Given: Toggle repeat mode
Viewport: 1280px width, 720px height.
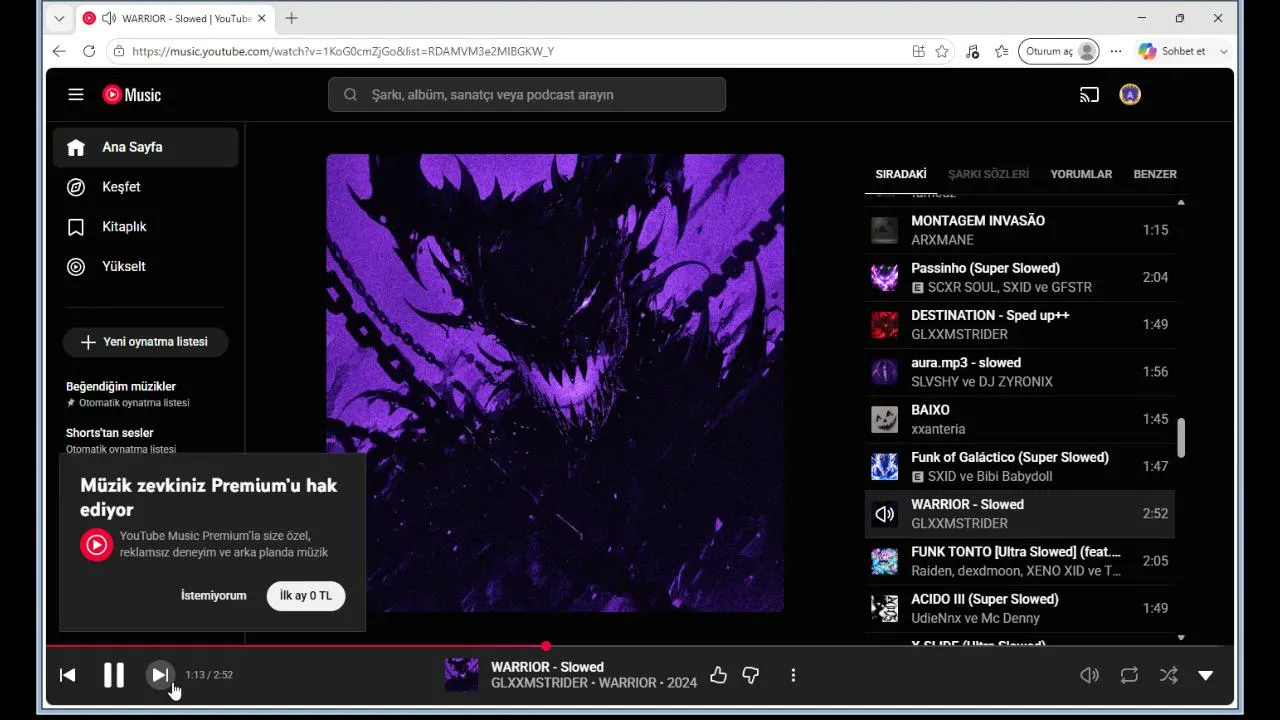Looking at the screenshot, I should click(1129, 675).
